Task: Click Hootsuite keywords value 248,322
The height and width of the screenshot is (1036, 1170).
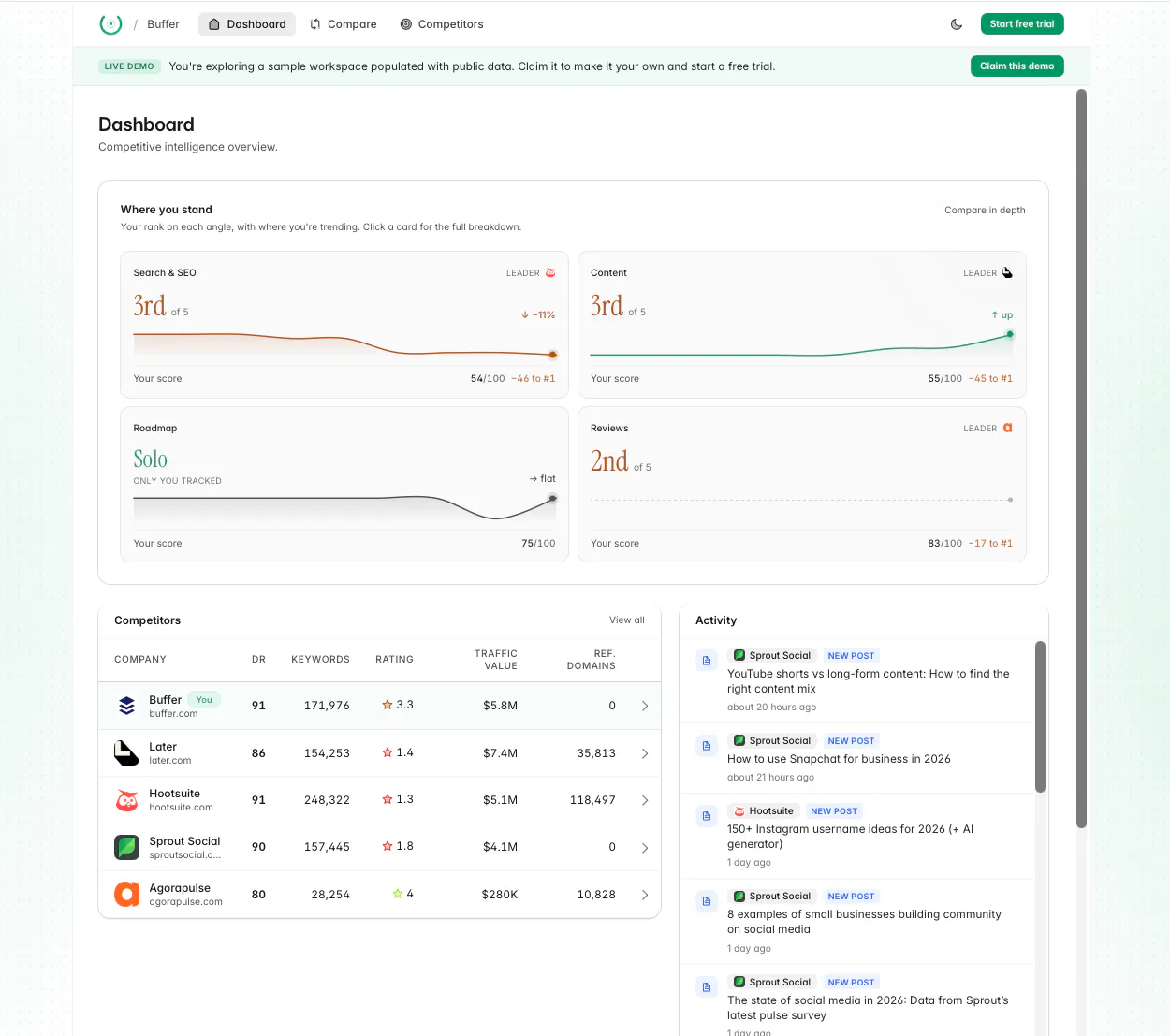Action: (x=327, y=800)
